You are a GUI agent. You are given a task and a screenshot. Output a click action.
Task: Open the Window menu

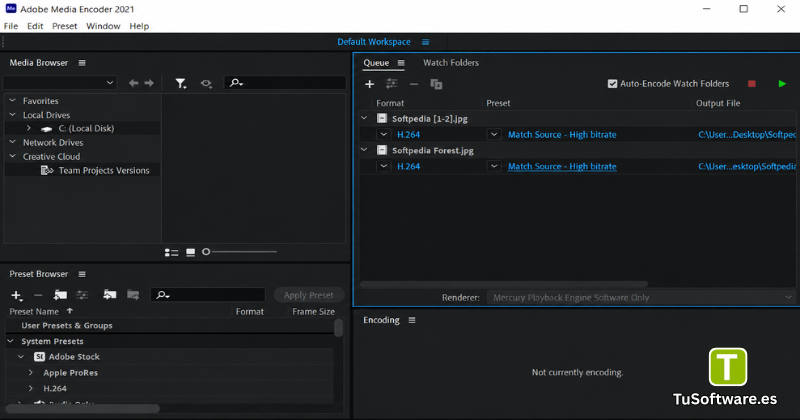click(103, 26)
